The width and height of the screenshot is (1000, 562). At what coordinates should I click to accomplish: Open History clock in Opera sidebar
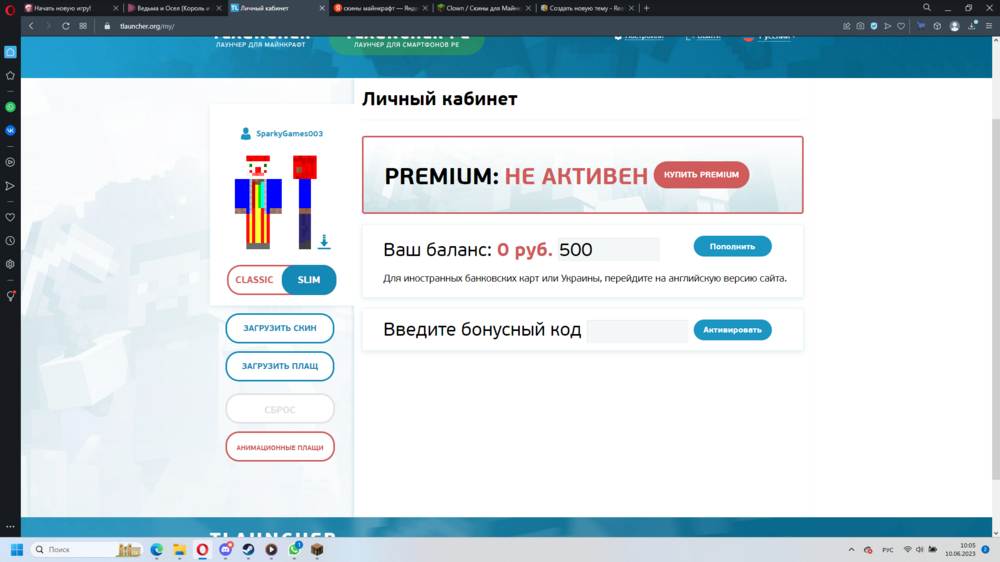coord(10,241)
